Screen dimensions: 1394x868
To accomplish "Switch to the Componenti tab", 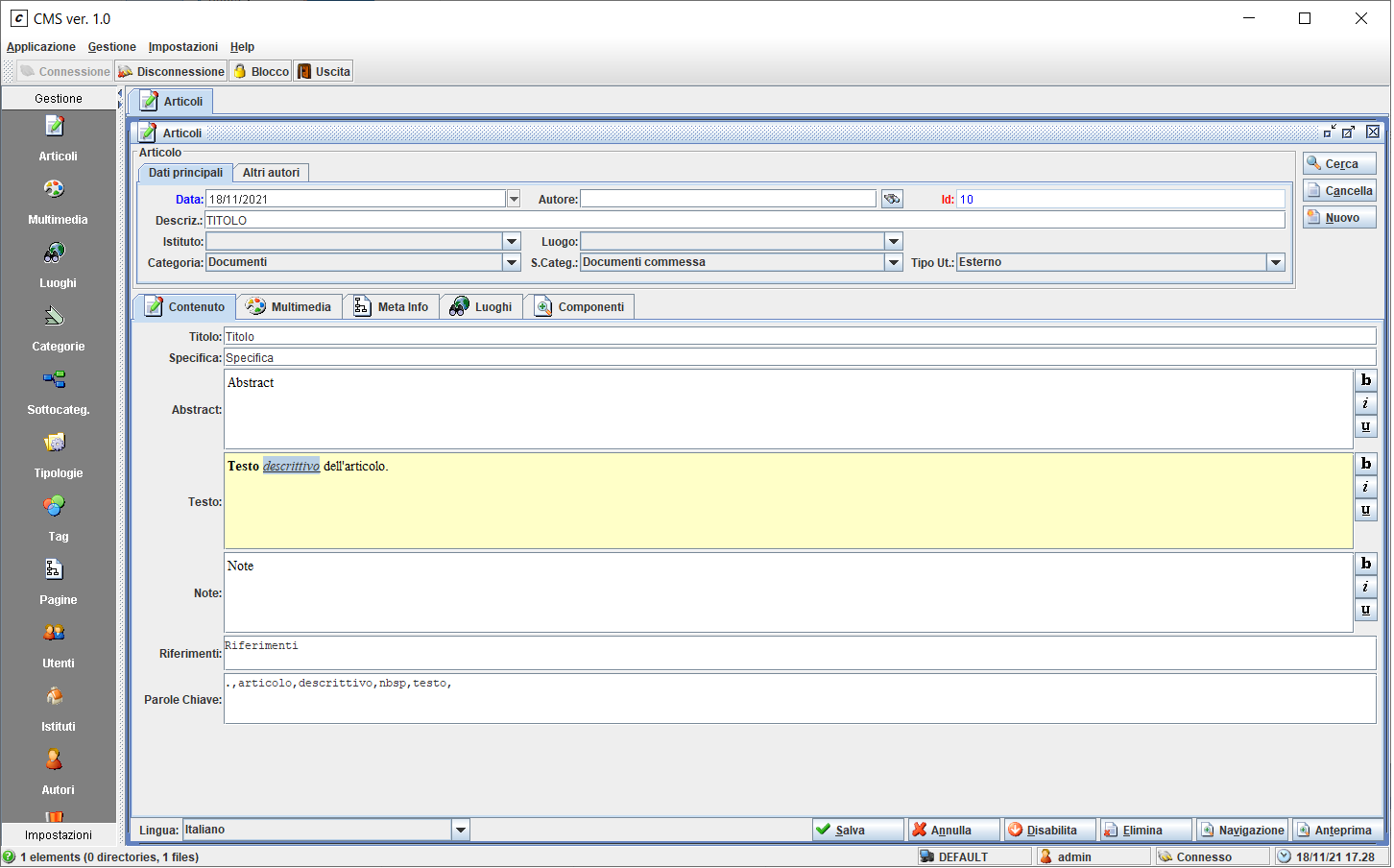I will 579,306.
